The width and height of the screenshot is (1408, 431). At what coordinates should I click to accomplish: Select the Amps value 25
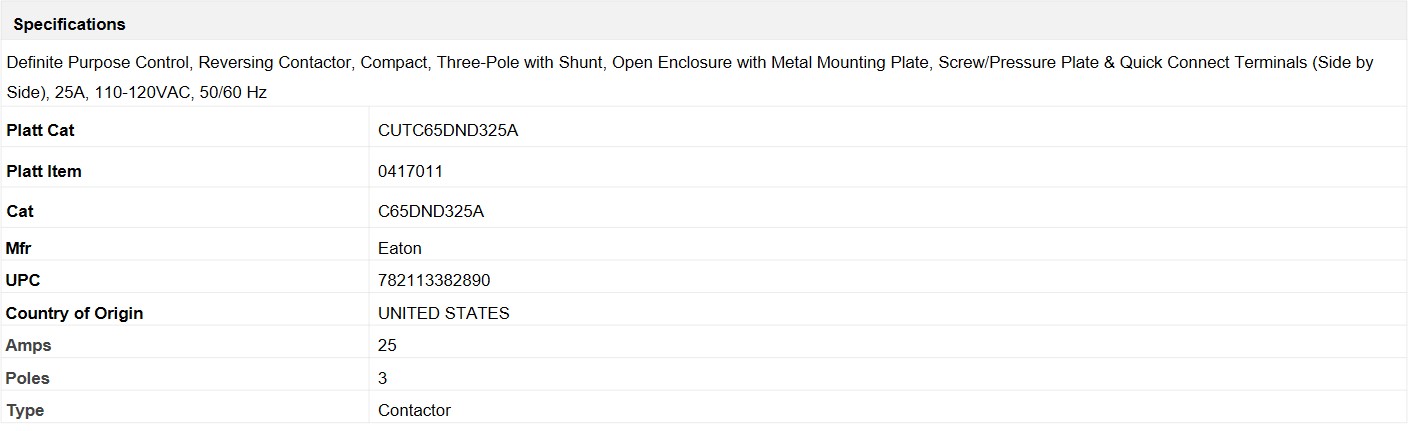387,345
